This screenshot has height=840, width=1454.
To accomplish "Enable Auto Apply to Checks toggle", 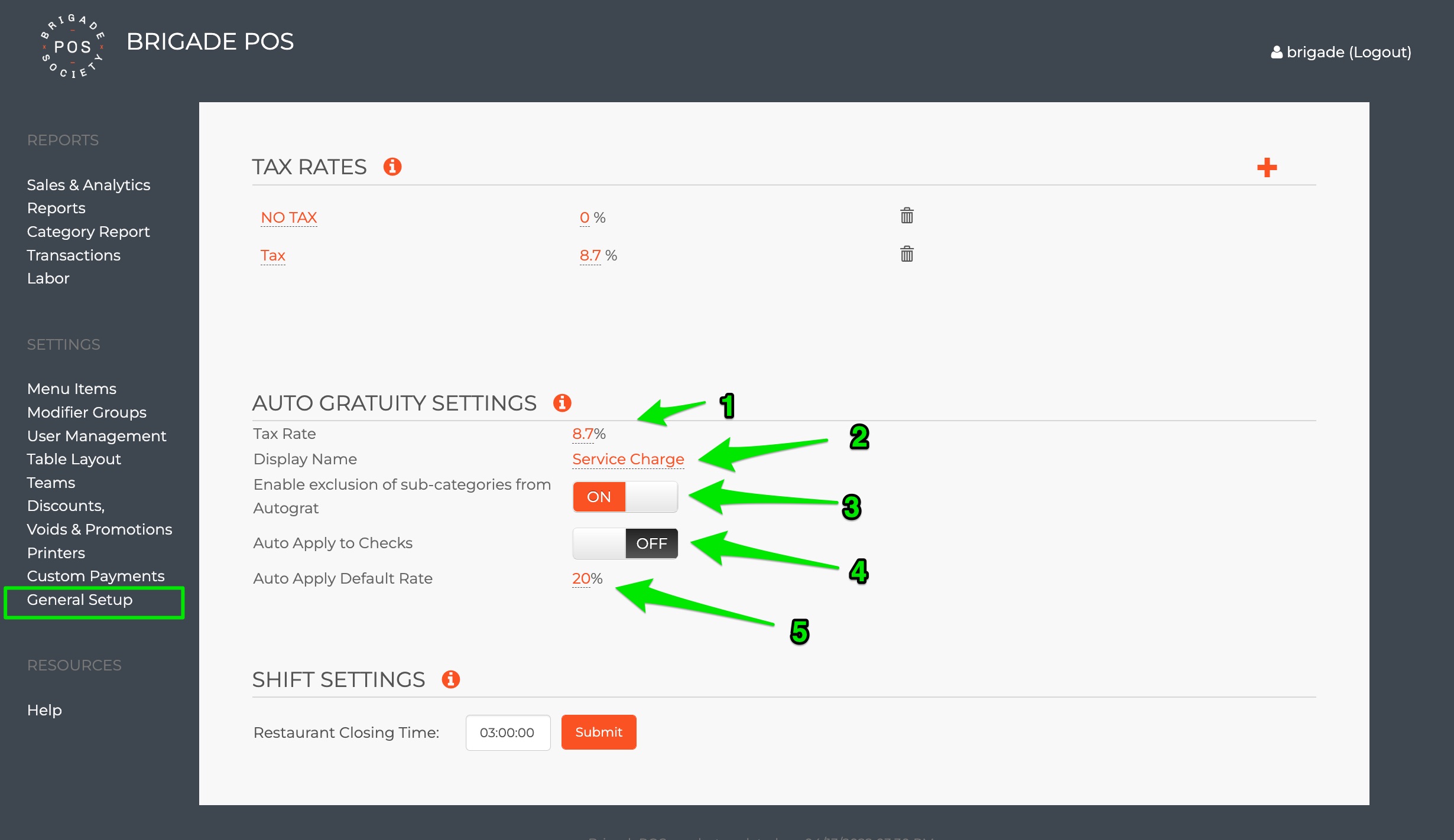I will tap(625, 543).
